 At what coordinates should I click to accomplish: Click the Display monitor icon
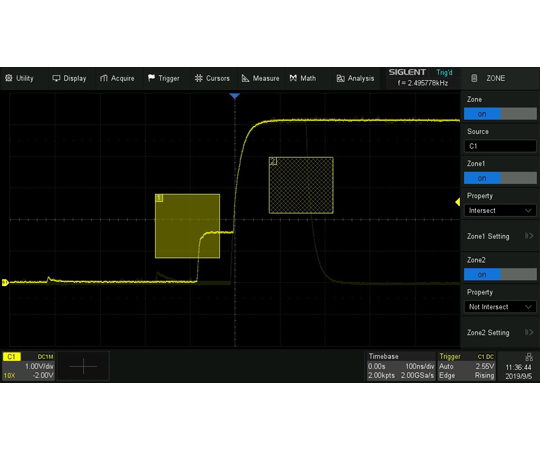[x=56, y=78]
